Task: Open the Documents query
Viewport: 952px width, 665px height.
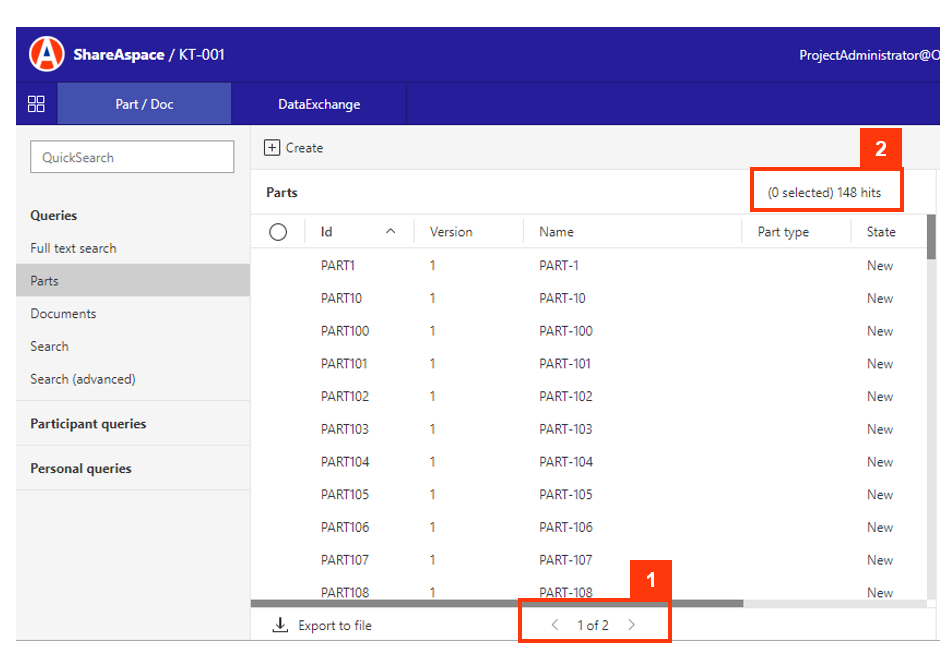Action: (x=64, y=312)
